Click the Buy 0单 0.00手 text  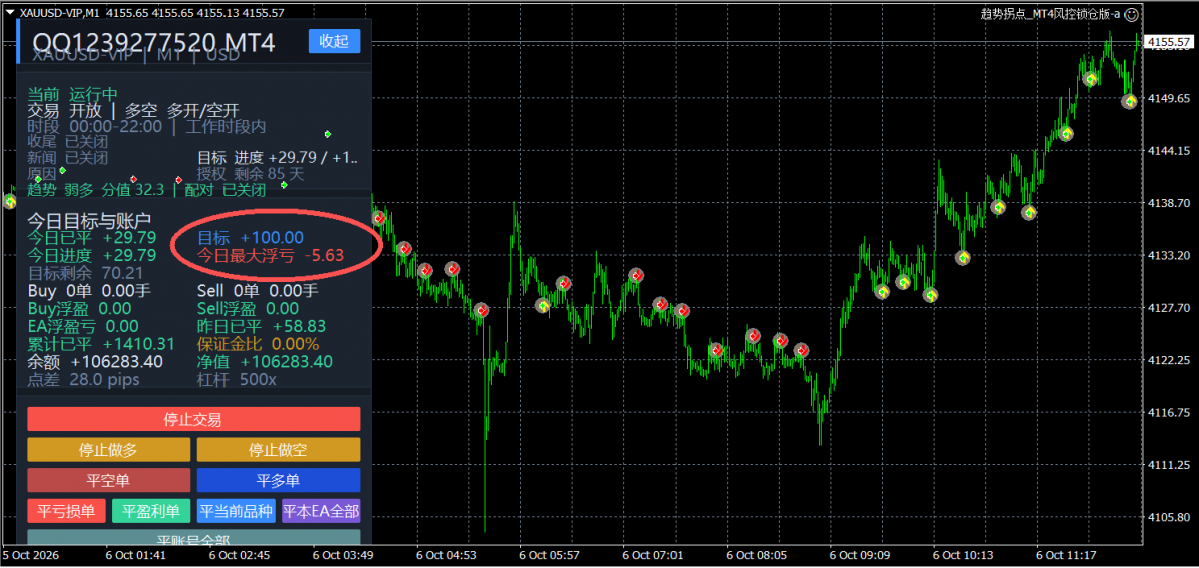point(89,290)
